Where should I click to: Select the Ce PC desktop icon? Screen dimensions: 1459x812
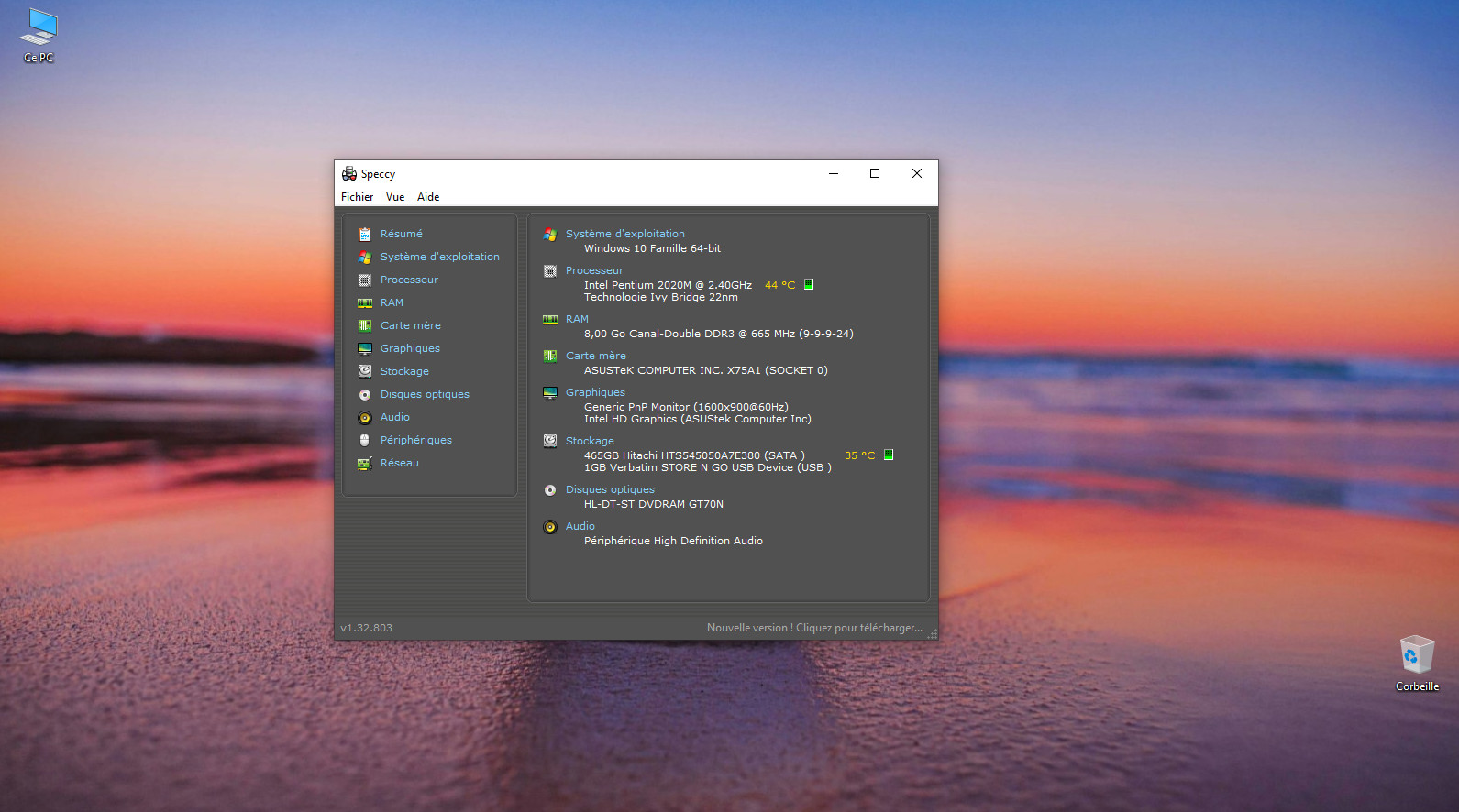point(39,36)
